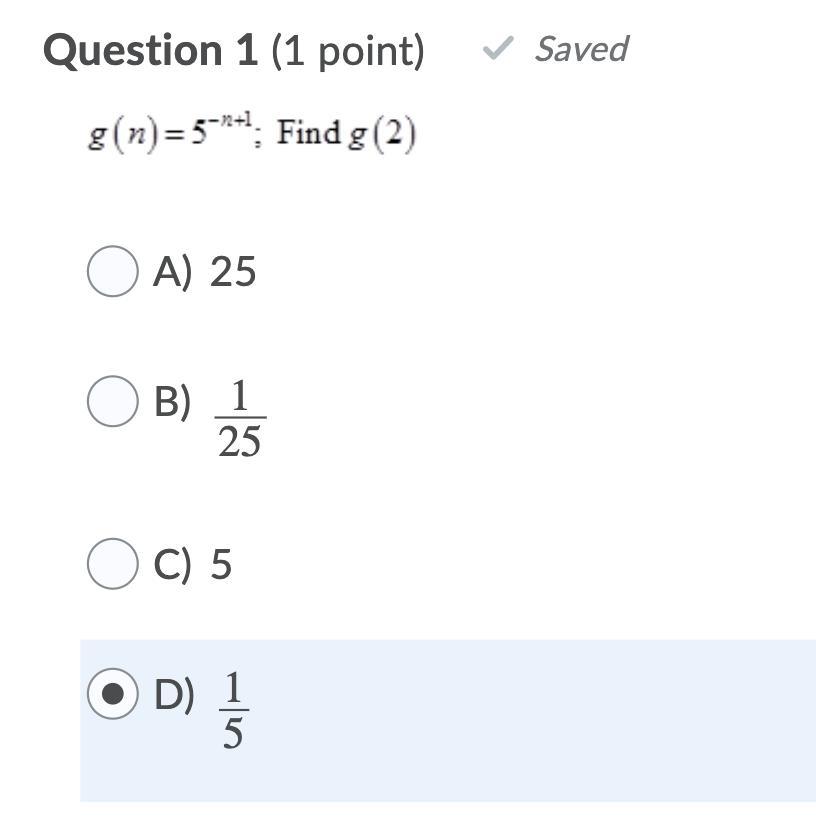Click the 'B)' option letter
The width and height of the screenshot is (816, 832).
pos(172,401)
